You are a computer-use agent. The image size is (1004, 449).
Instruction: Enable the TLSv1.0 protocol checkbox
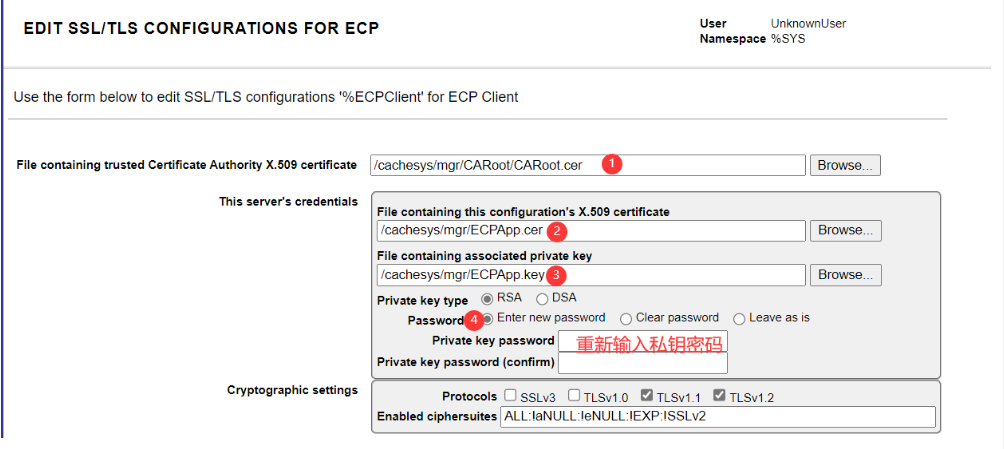[575, 396]
